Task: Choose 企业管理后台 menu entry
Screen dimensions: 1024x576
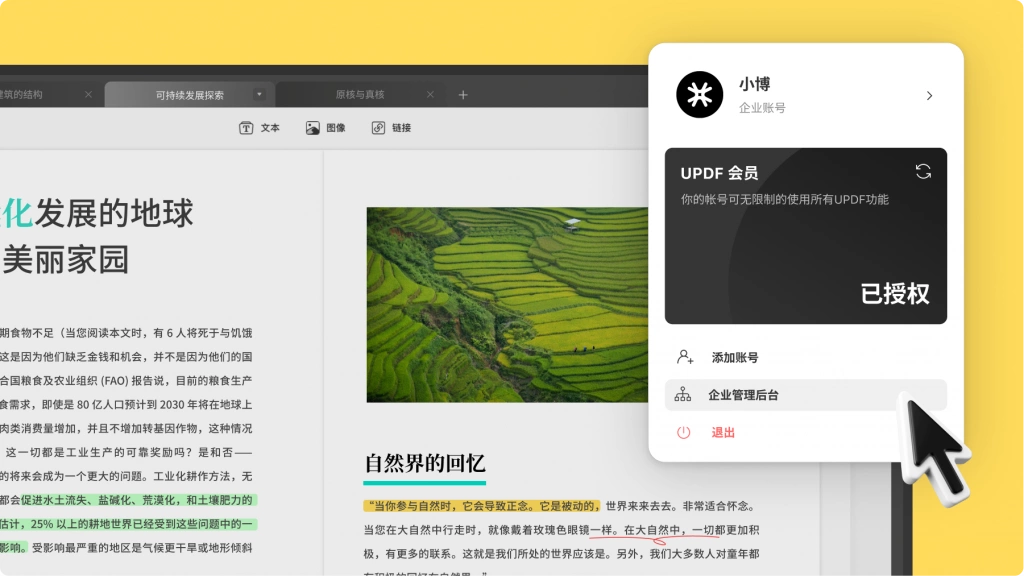Action: click(805, 395)
